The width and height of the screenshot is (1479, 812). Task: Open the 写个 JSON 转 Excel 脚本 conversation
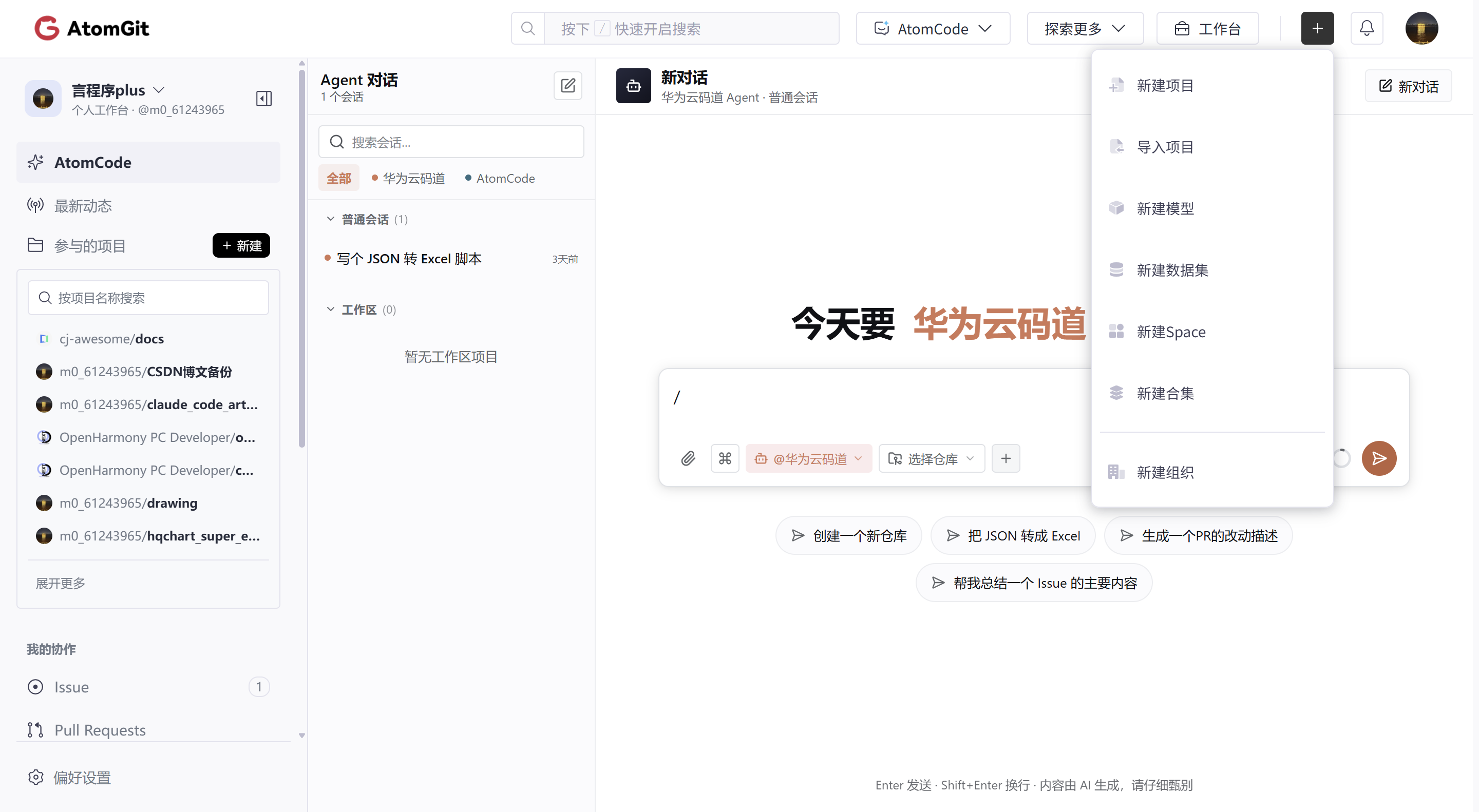pos(451,259)
